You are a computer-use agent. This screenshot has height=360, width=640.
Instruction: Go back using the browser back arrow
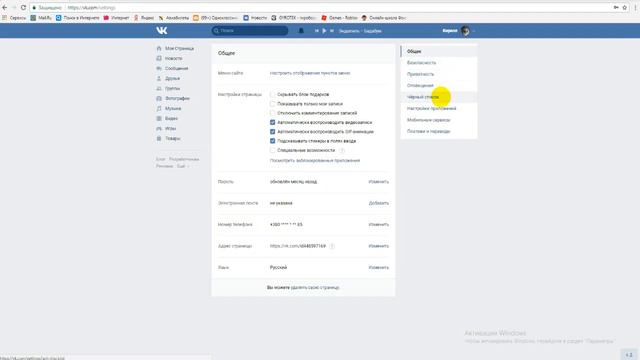click(5, 7)
